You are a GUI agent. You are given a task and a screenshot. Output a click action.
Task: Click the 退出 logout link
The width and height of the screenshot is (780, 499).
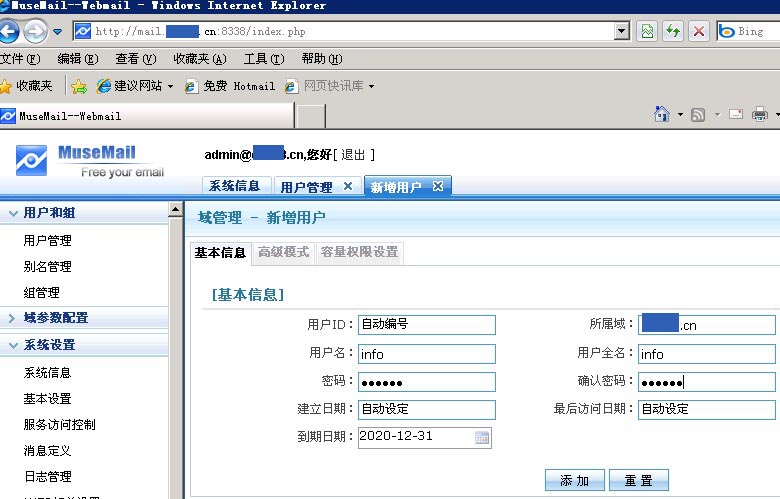point(353,154)
